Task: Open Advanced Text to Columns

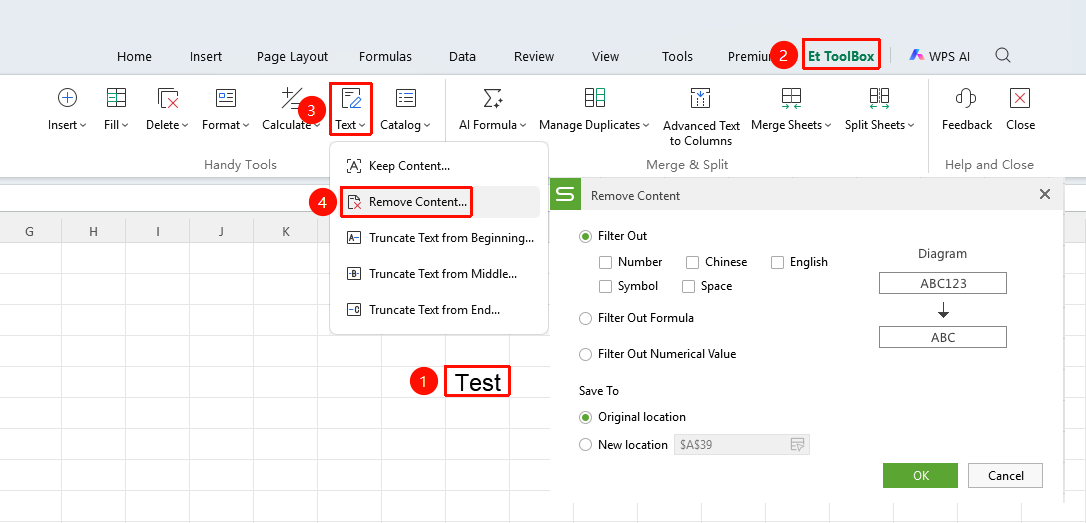Action: point(701,116)
